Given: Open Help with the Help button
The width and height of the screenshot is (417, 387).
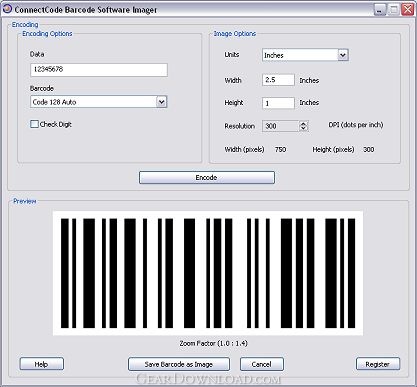Looking at the screenshot, I should click(x=41, y=364).
